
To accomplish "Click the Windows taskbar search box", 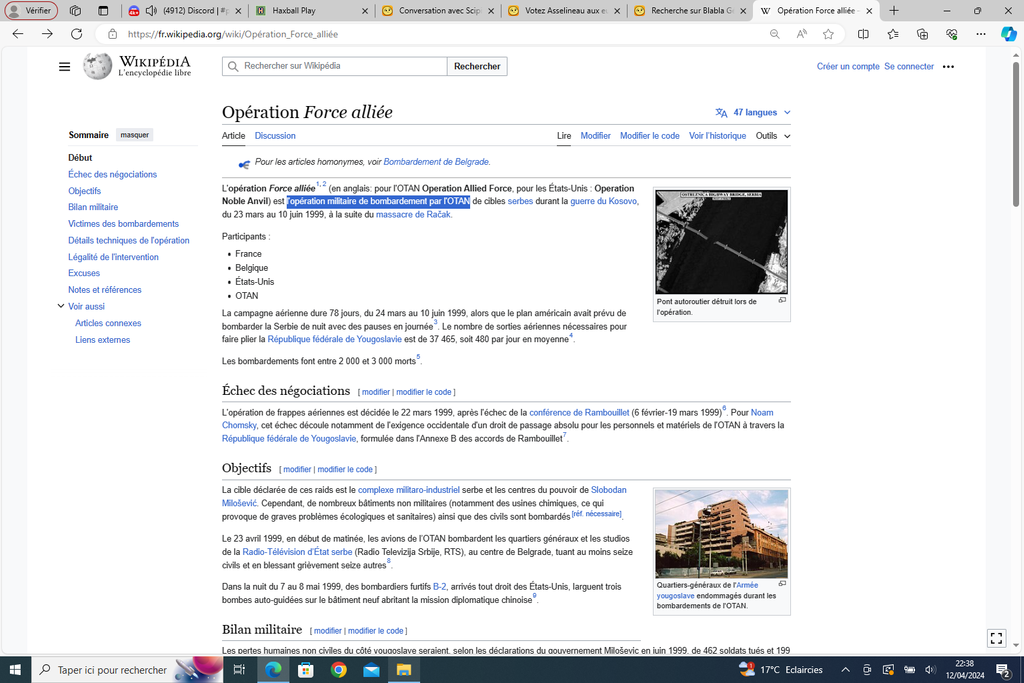I will pos(127,670).
